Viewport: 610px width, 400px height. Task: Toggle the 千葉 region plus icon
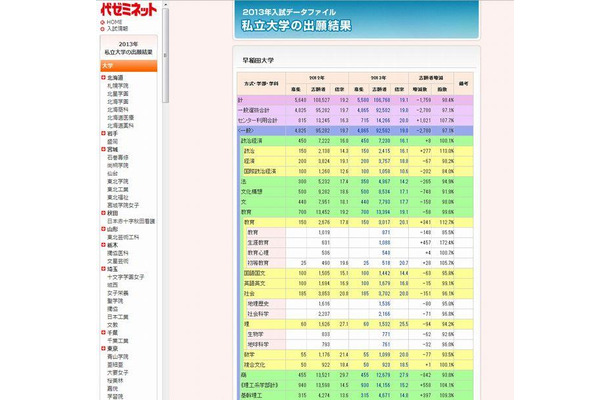pos(103,332)
